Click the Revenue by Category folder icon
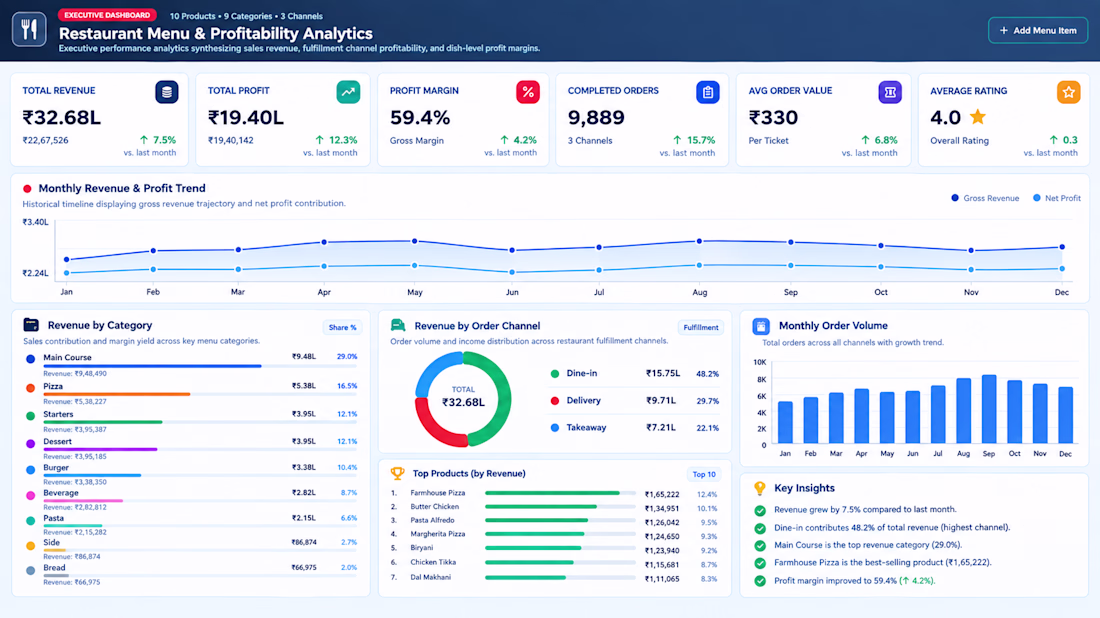The image size is (1100, 618). [31, 325]
